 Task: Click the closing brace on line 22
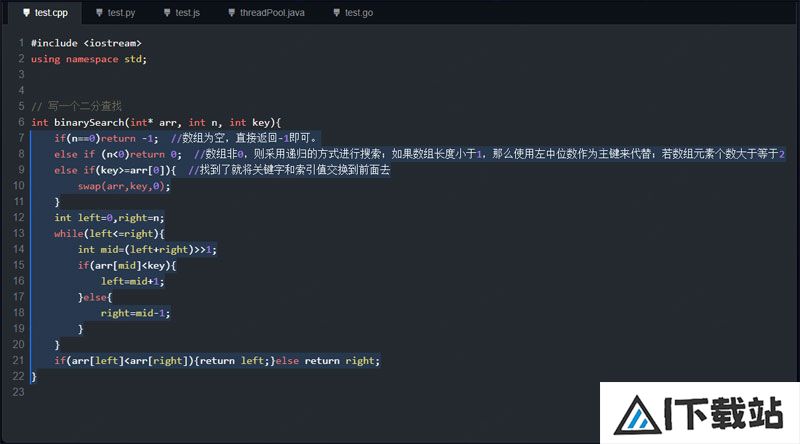pyautogui.click(x=34, y=377)
